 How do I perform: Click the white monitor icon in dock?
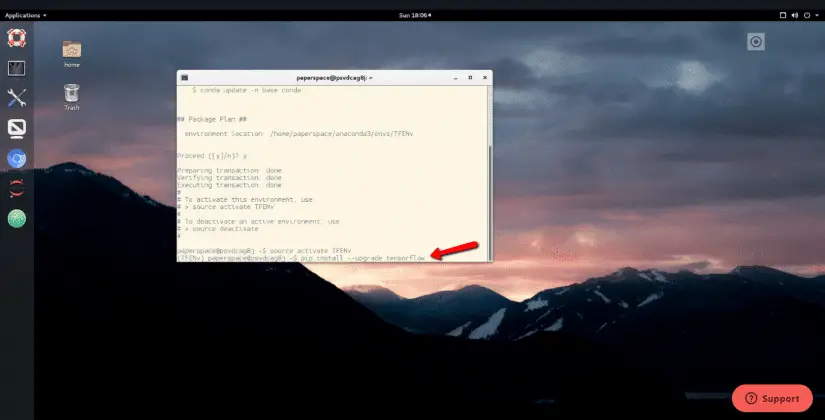17,128
